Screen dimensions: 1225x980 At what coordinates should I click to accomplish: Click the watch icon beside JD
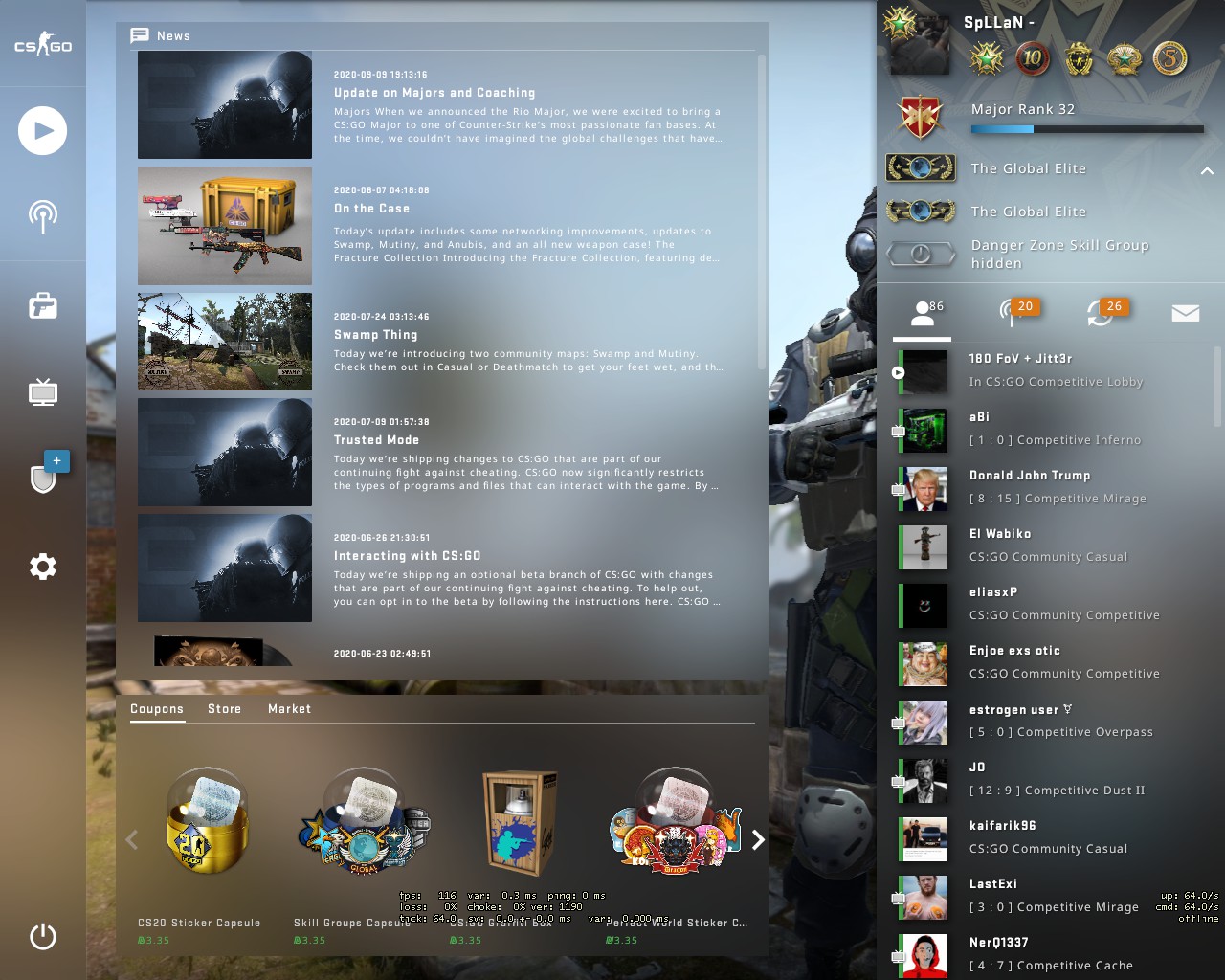tap(899, 782)
